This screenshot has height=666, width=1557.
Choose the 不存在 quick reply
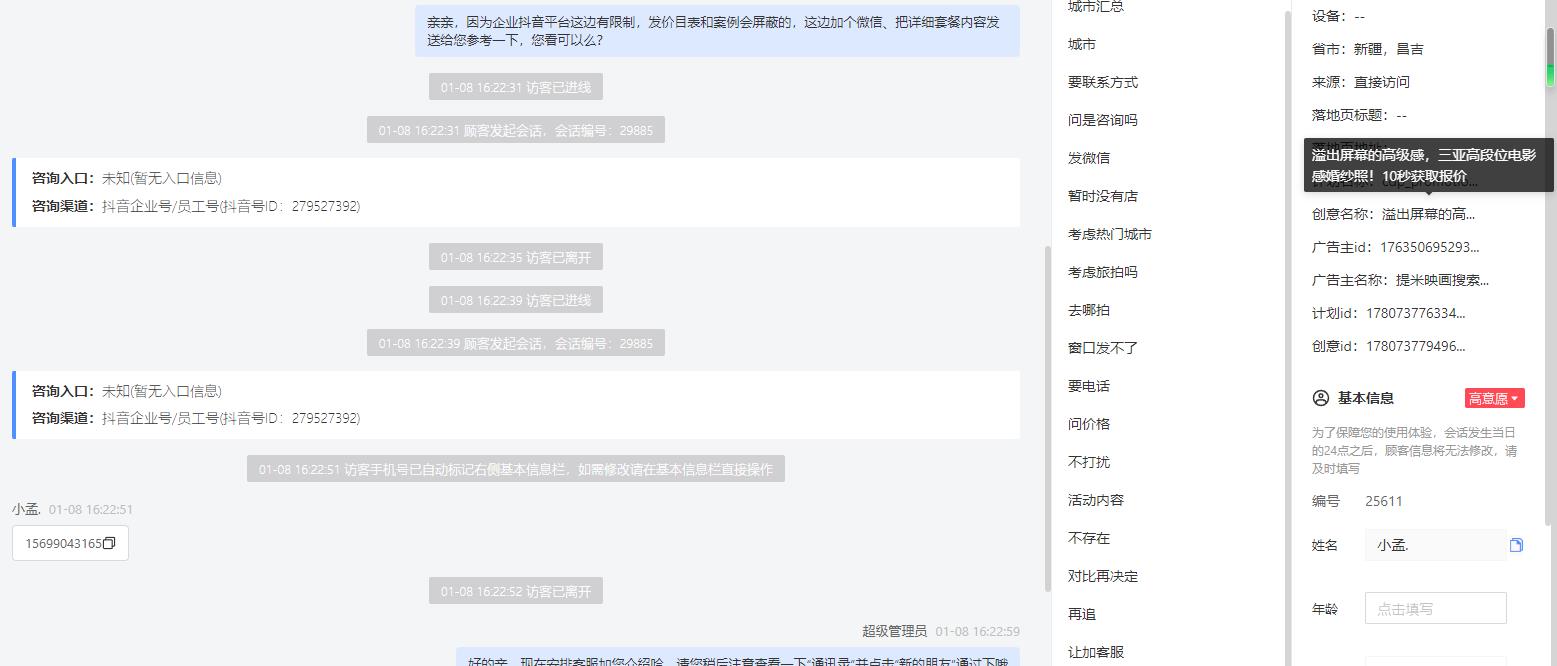click(x=1088, y=538)
